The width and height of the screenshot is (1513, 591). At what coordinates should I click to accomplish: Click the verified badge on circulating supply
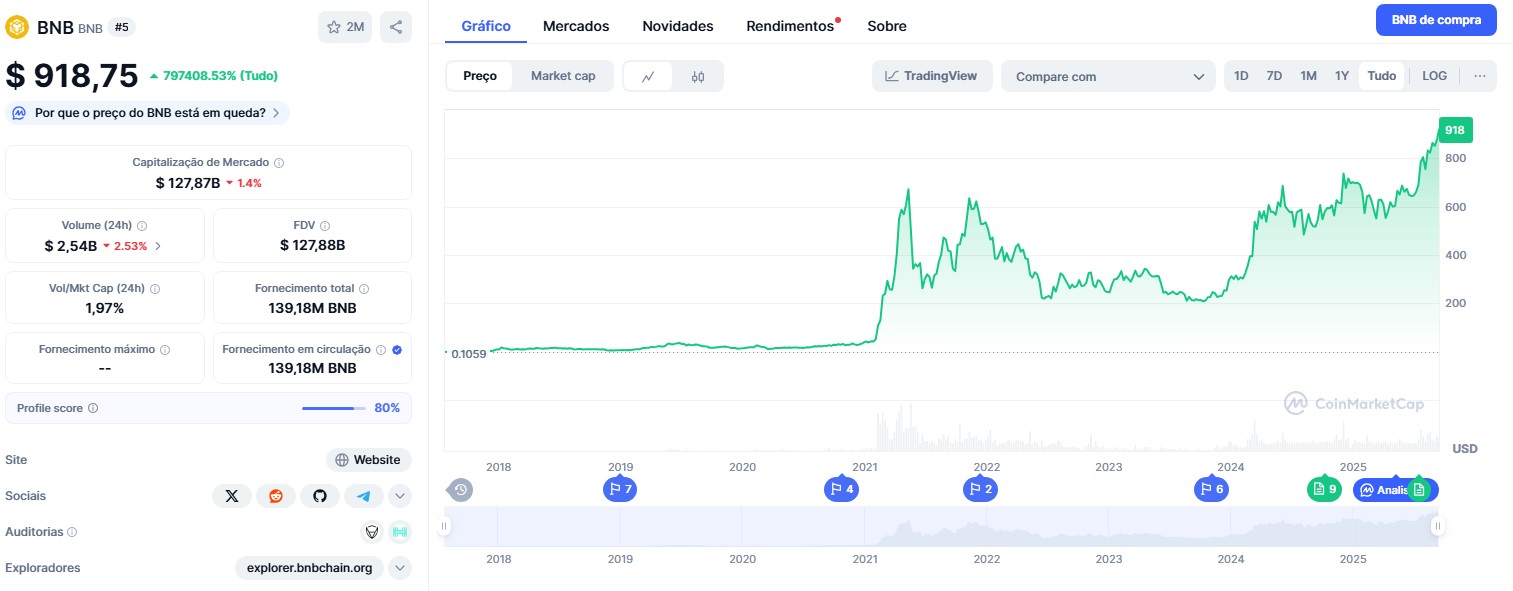(x=397, y=350)
